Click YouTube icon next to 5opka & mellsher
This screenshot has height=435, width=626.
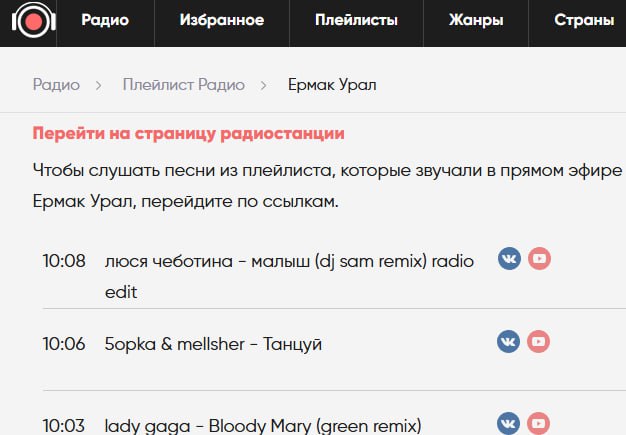[x=540, y=341]
